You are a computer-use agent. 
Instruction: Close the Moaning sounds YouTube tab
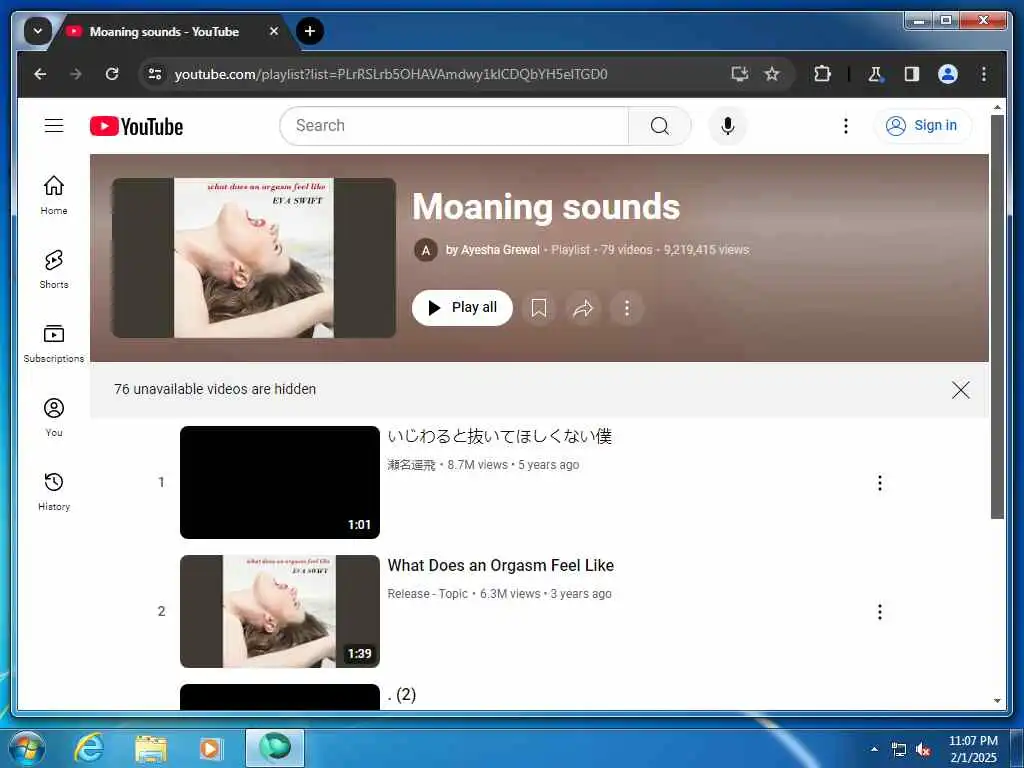coord(274,31)
